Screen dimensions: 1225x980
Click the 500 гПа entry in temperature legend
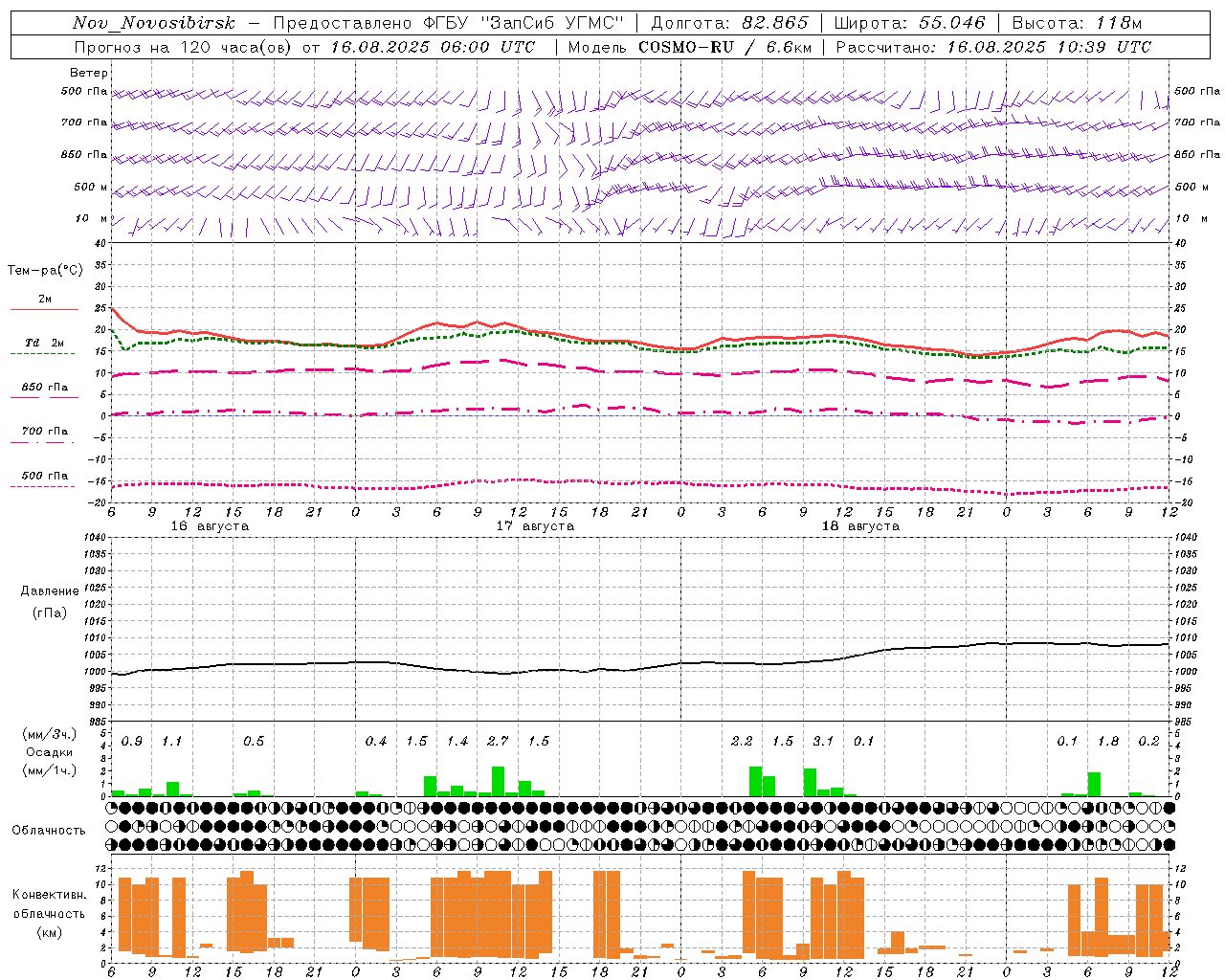[45, 476]
